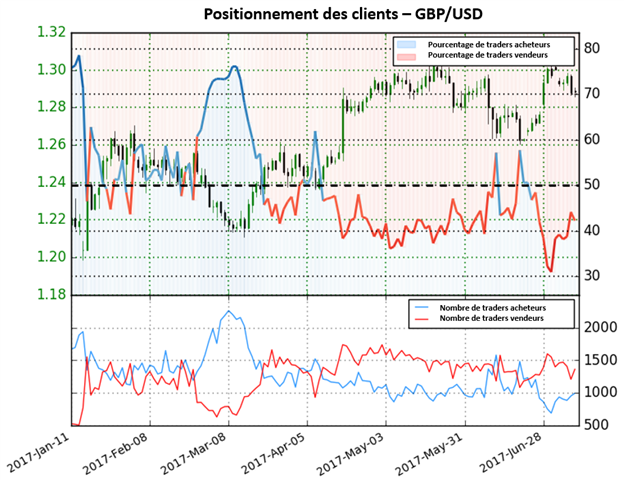This screenshot has height=480, width=624.
Task: Click the 1.28 price axis label
Action: pos(51,107)
